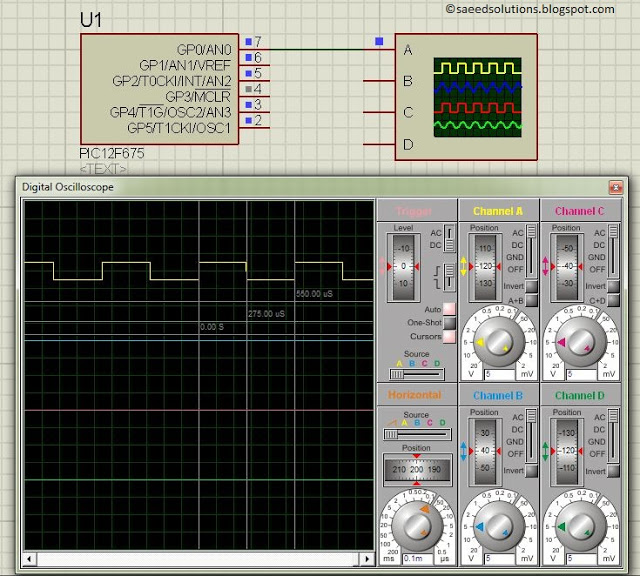Toggle Channel C Invert button
This screenshot has height=576, width=640.
pyautogui.click(x=613, y=286)
